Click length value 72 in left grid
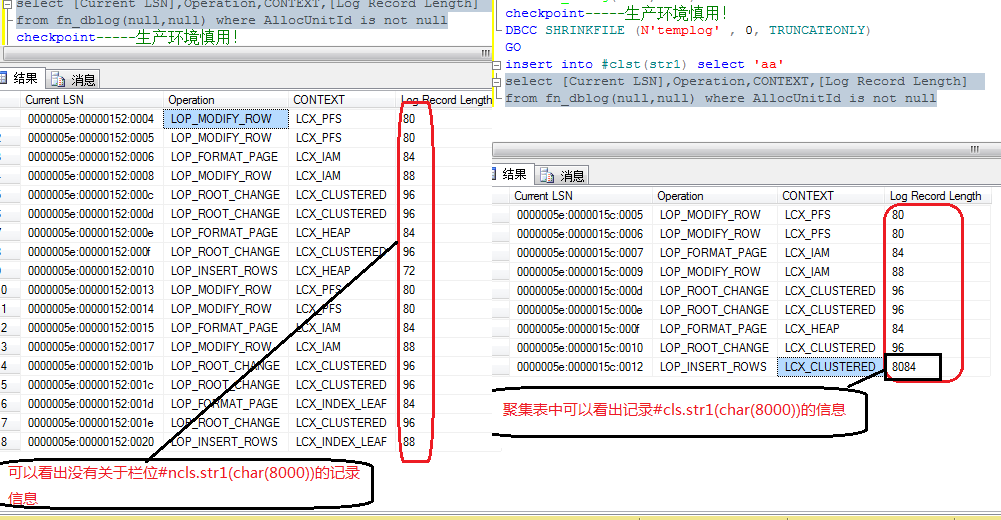Viewport: 1001px width, 520px height. coord(409,271)
